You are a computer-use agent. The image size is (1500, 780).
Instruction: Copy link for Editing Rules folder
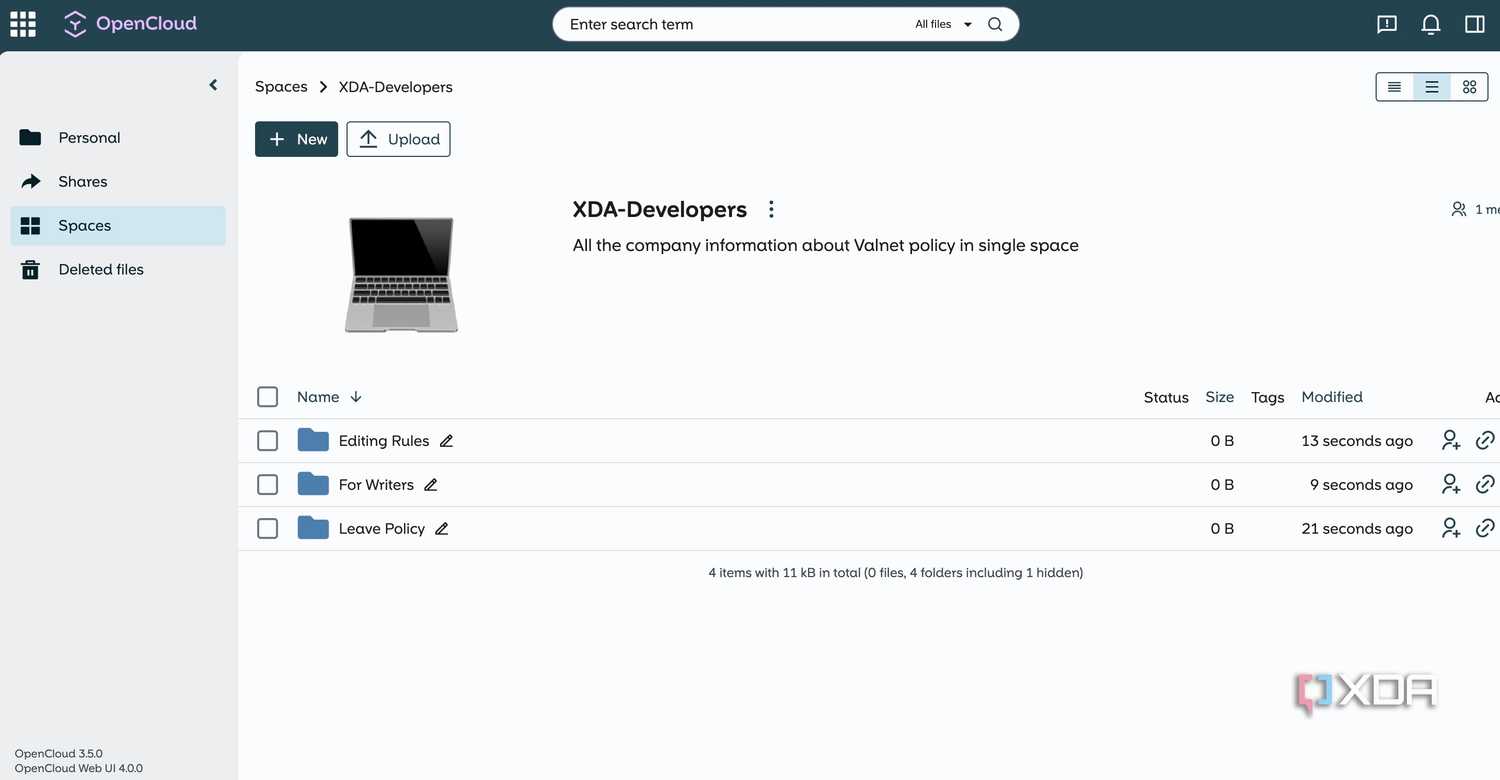[1486, 441]
